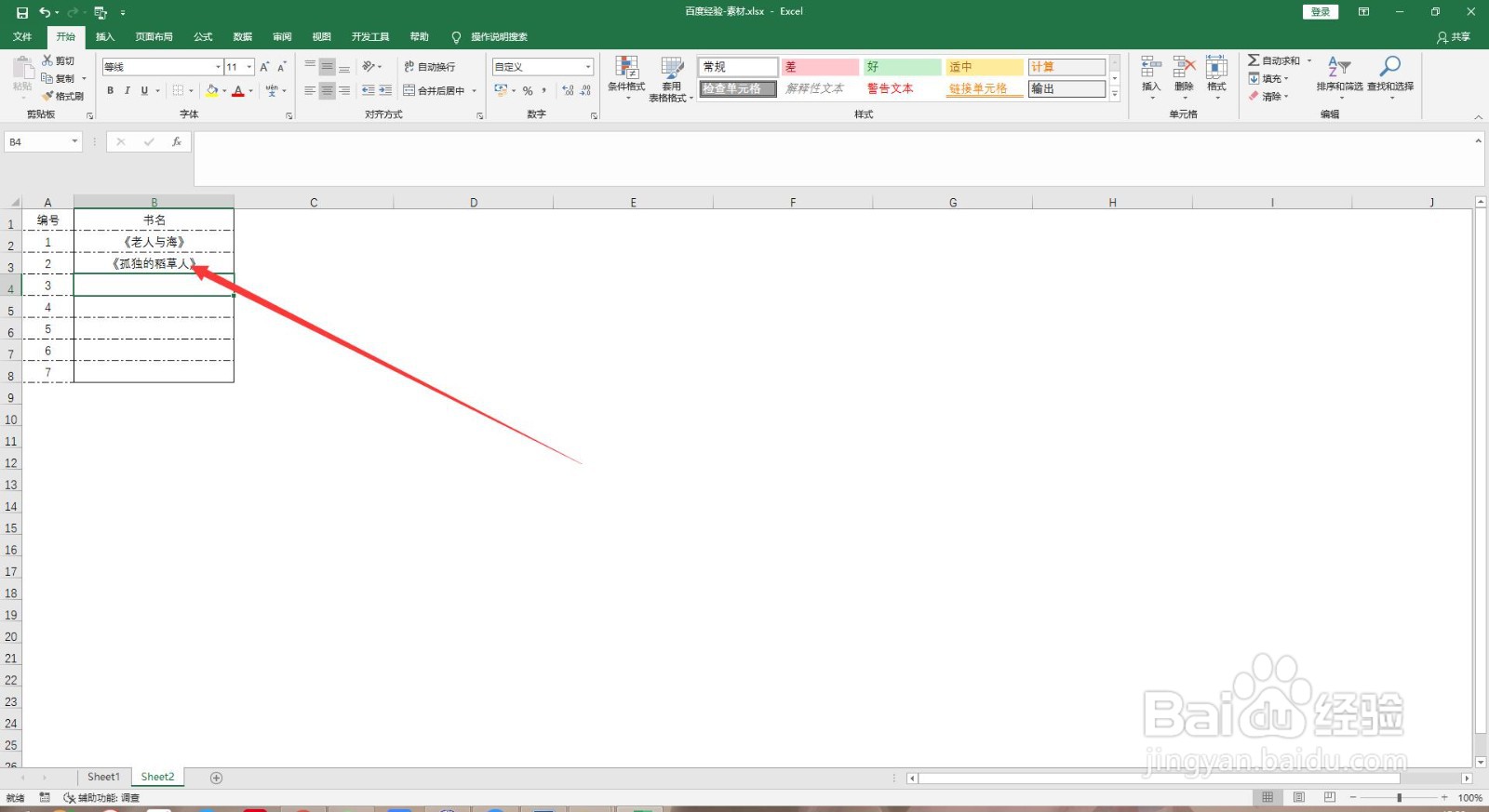Open the 插入 (Insert) ribbon tab
Viewport: 1489px width, 812px height.
[x=105, y=37]
